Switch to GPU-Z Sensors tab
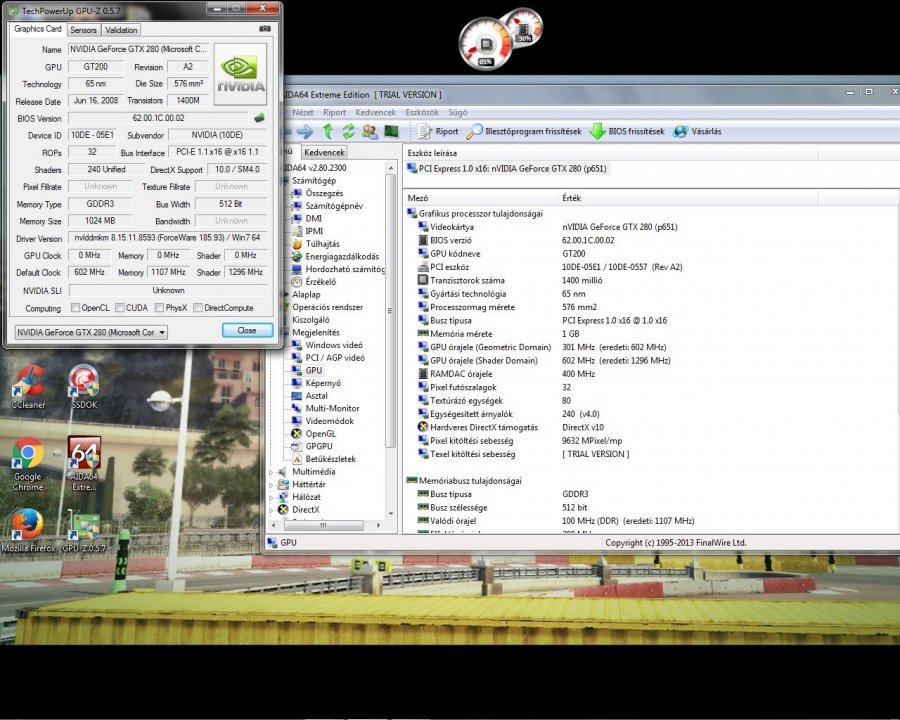900x720 pixels. (x=84, y=30)
